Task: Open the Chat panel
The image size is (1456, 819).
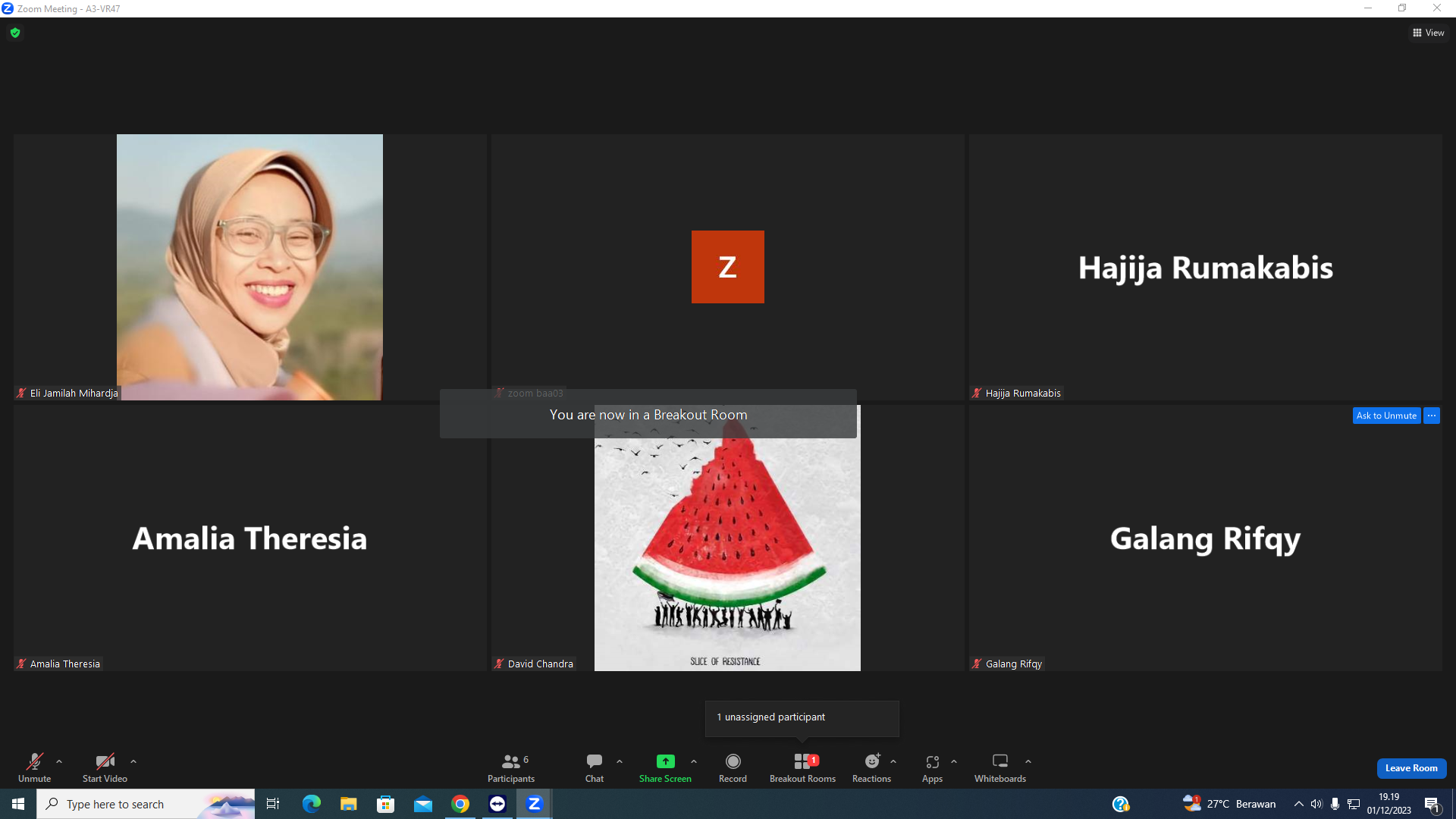Action: click(595, 767)
